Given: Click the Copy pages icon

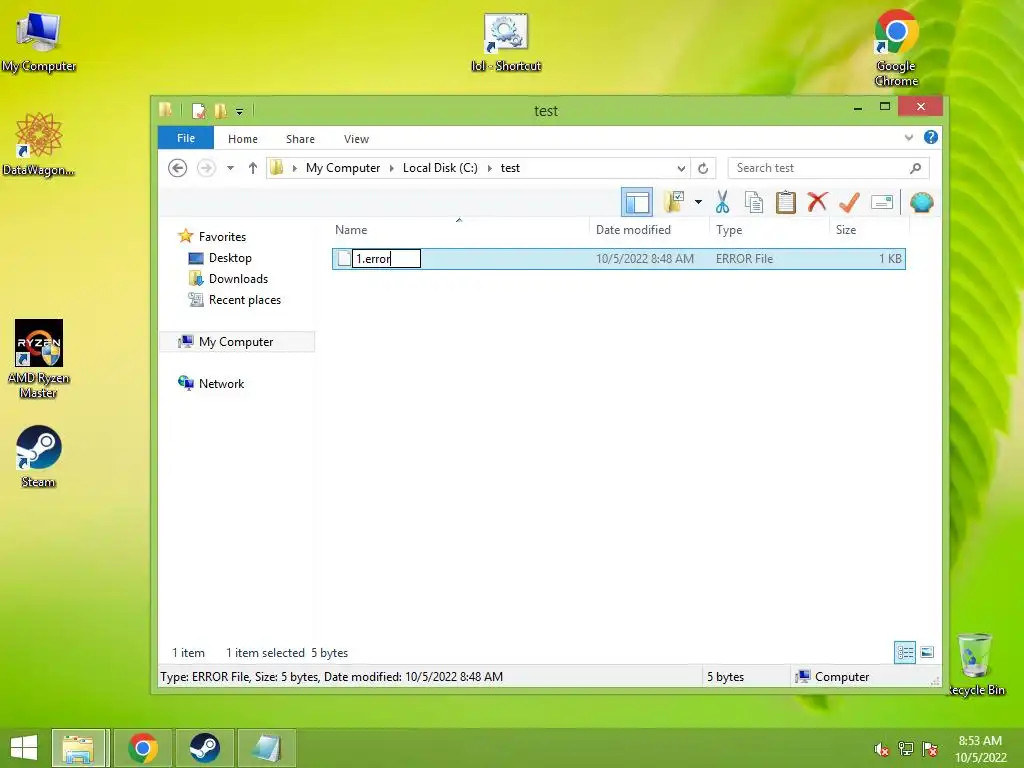Looking at the screenshot, I should click(x=754, y=202).
